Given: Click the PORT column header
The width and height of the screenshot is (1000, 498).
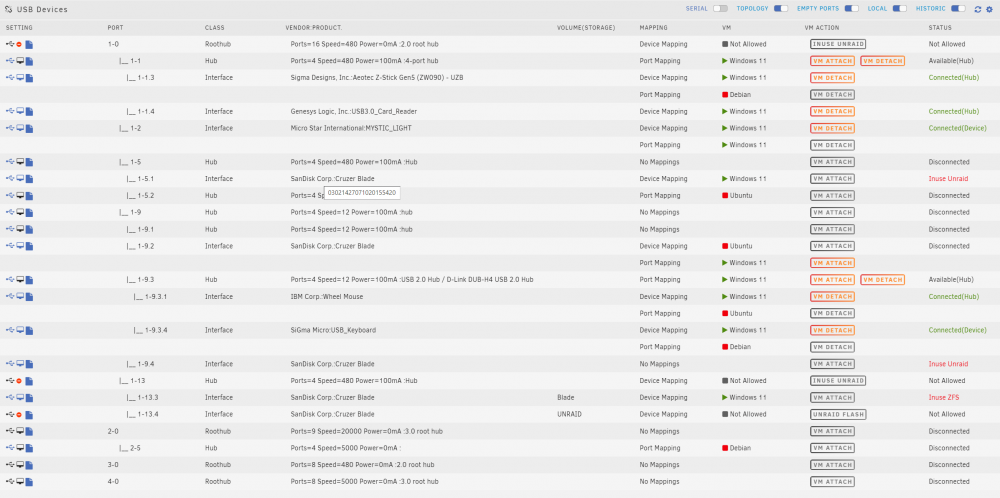Looking at the screenshot, I should pos(115,28).
